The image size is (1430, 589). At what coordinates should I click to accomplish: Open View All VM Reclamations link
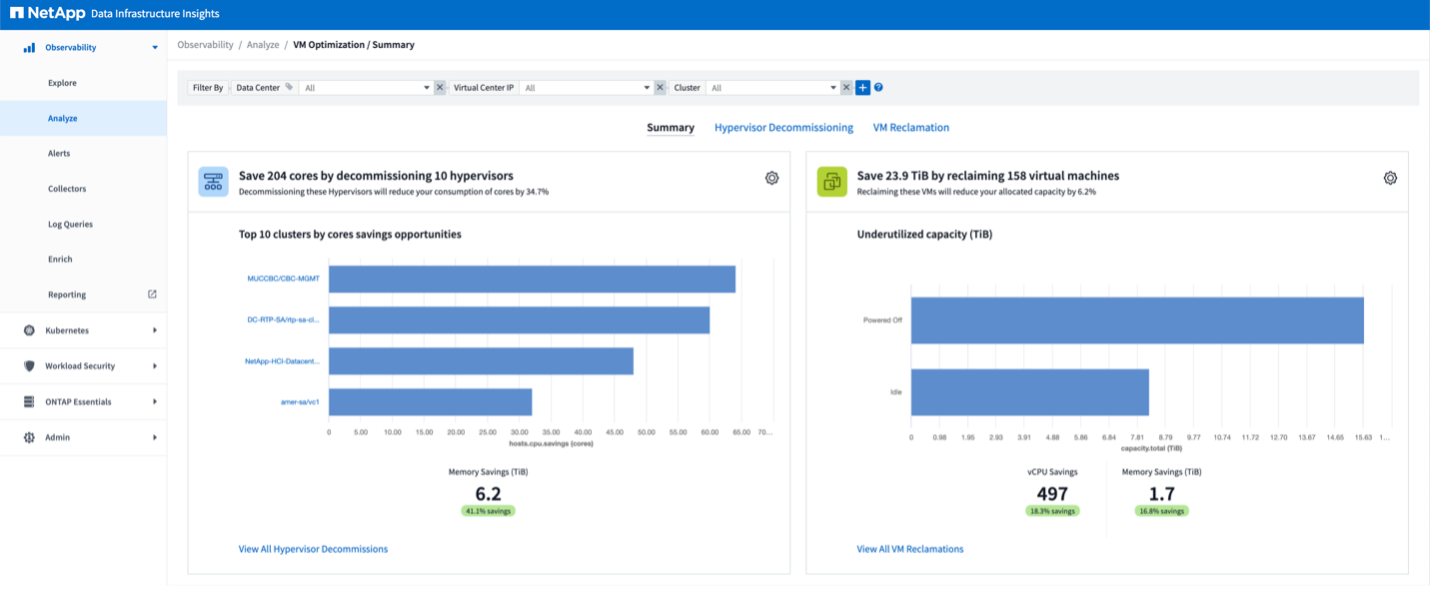(x=910, y=549)
